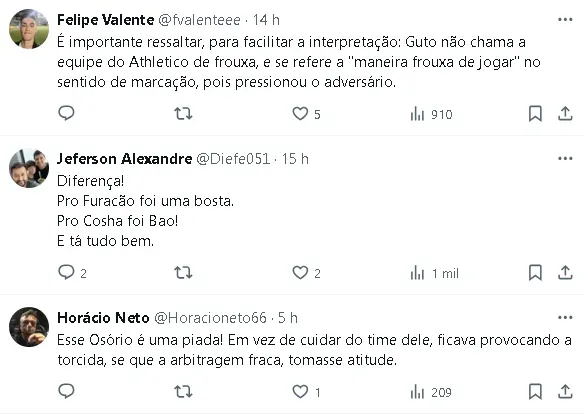Open Felipe Valente's avatar photo

tap(29, 29)
